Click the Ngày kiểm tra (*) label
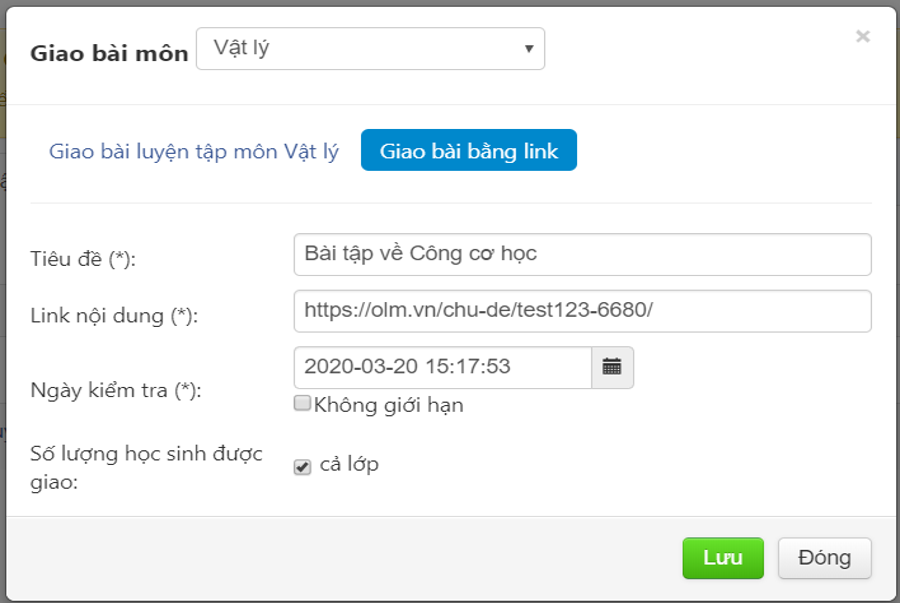 click(x=116, y=391)
